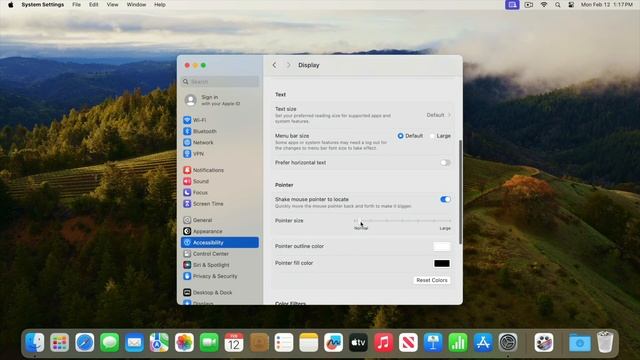Open News from the Dock
Screen dimensions: 640x360
tap(408, 342)
